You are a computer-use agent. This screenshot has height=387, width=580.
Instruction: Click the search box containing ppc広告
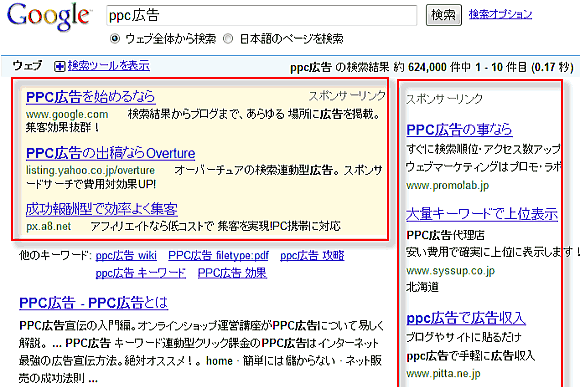pos(262,16)
